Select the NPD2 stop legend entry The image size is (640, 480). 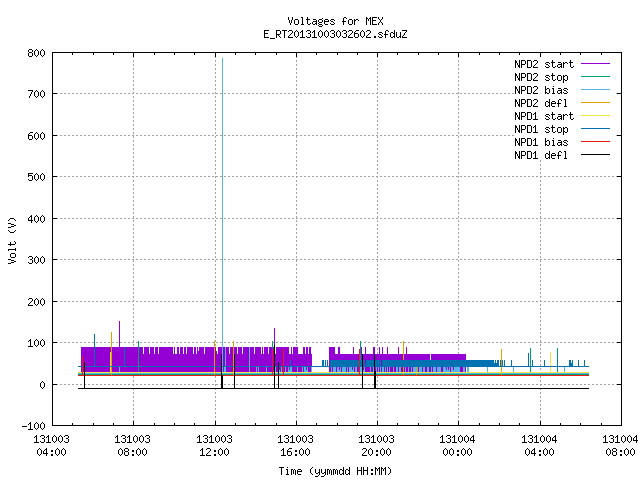(541, 77)
